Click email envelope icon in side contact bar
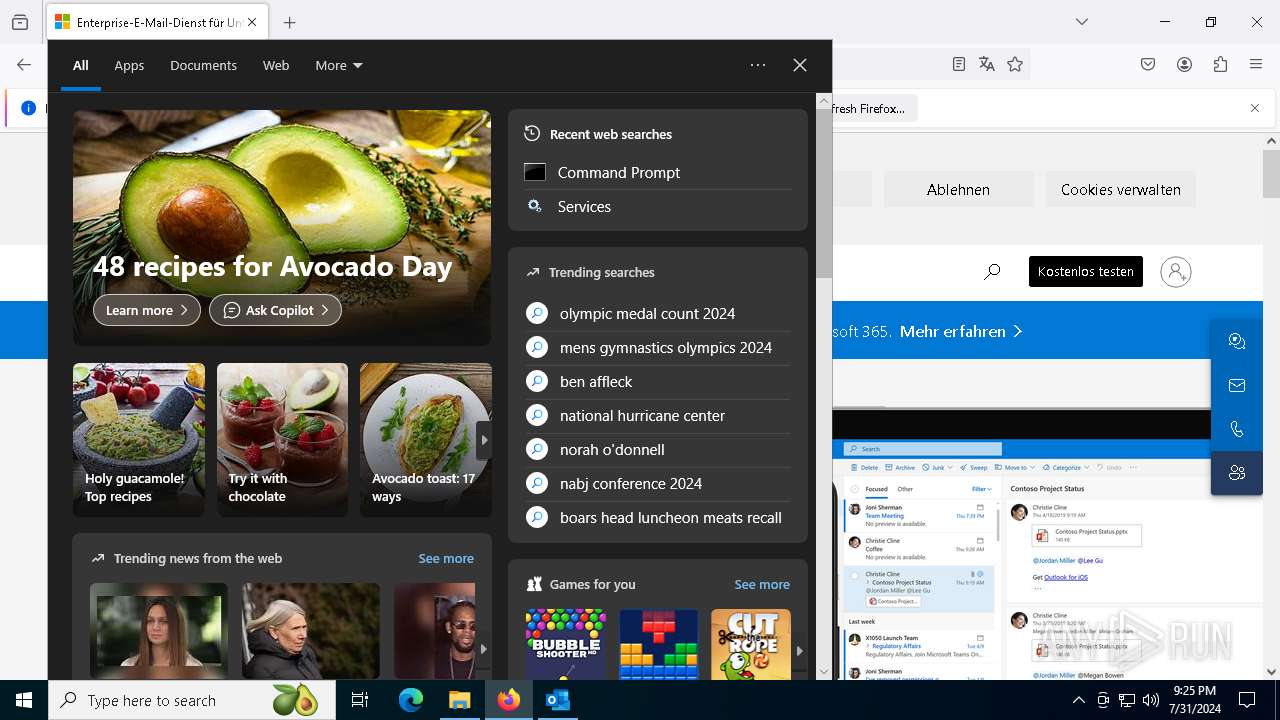 1237,385
